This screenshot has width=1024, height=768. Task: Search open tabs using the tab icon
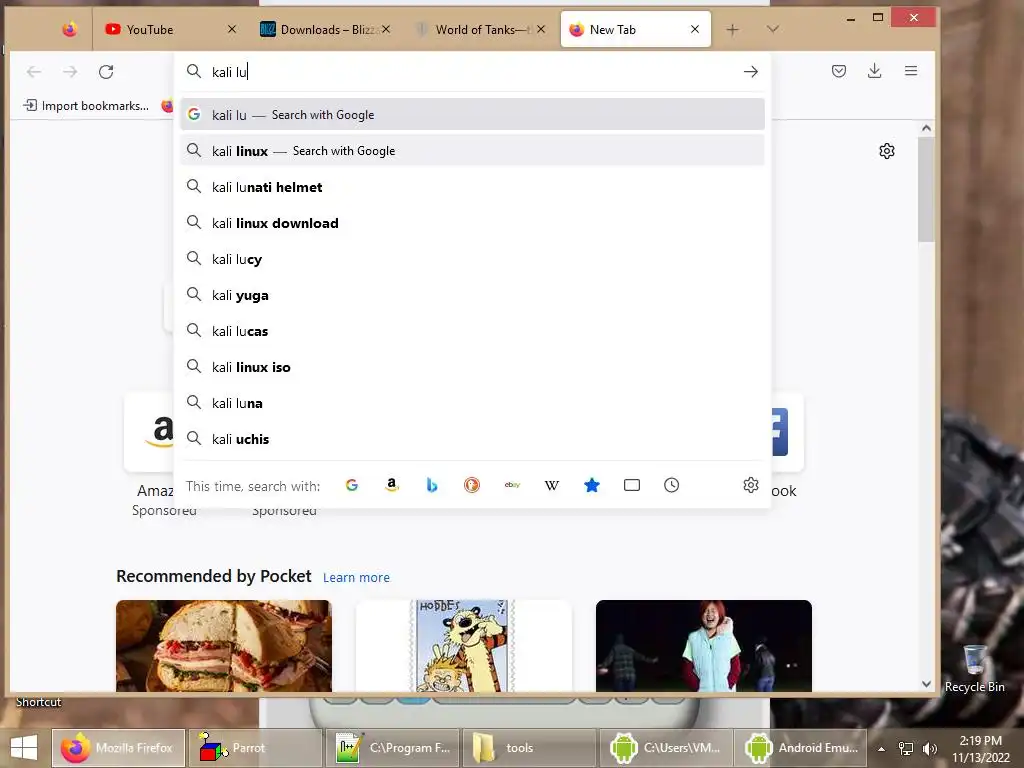click(x=632, y=485)
